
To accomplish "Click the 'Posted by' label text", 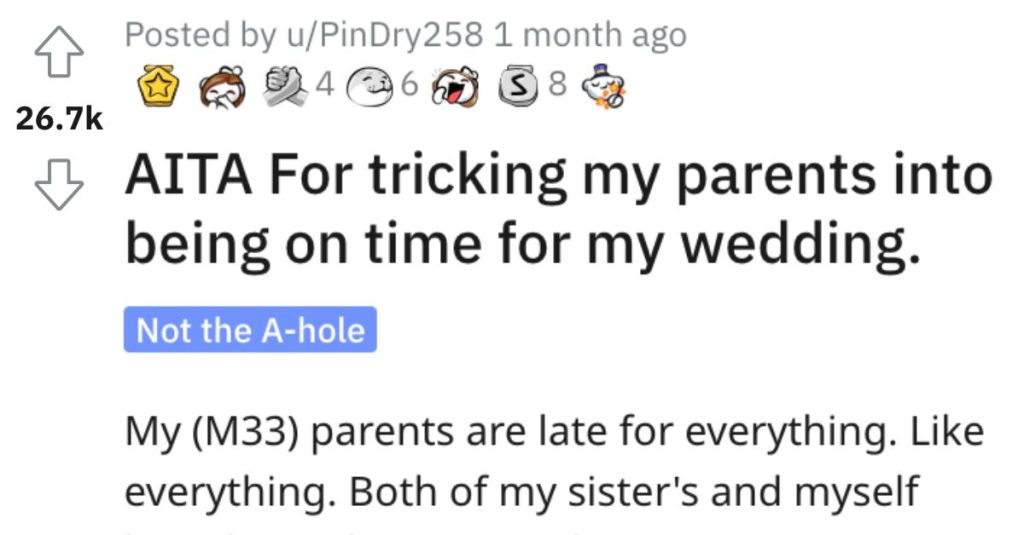I will pos(200,35).
